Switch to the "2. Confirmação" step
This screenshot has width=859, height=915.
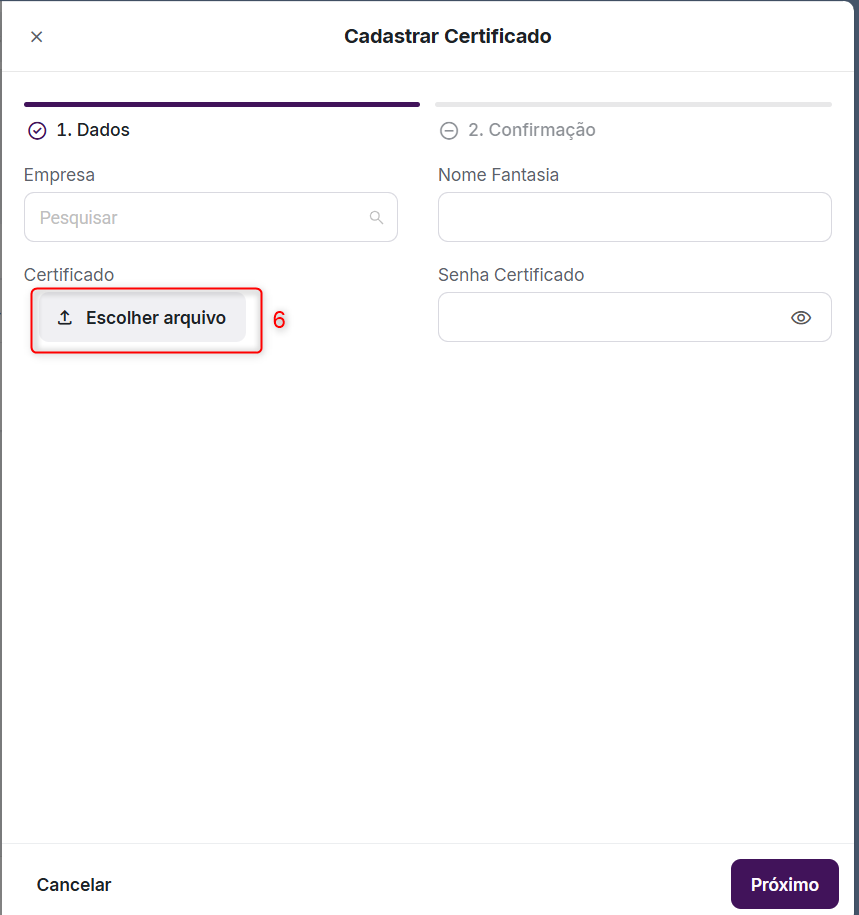coord(531,130)
